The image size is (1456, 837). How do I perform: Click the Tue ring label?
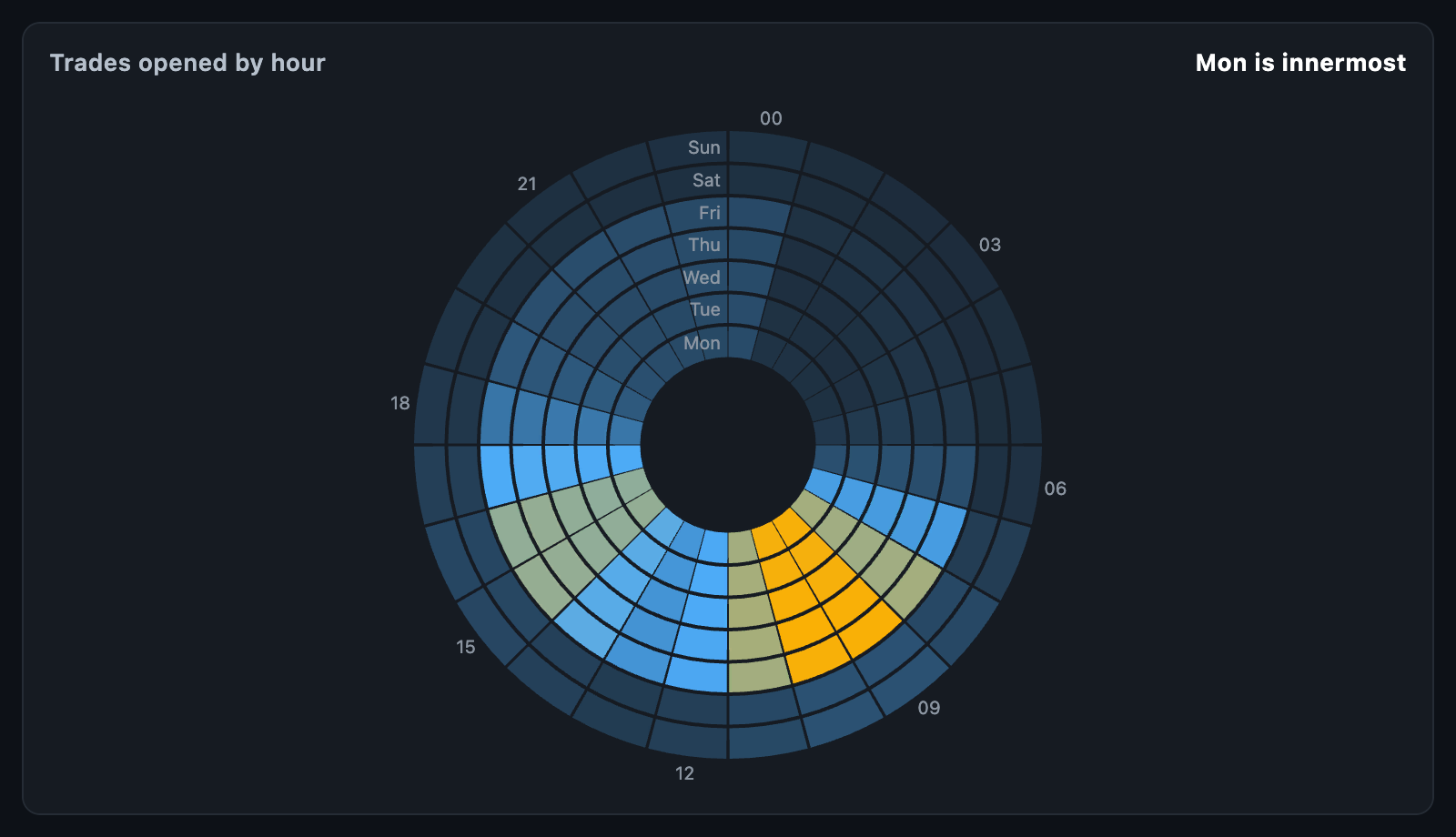tap(705, 309)
